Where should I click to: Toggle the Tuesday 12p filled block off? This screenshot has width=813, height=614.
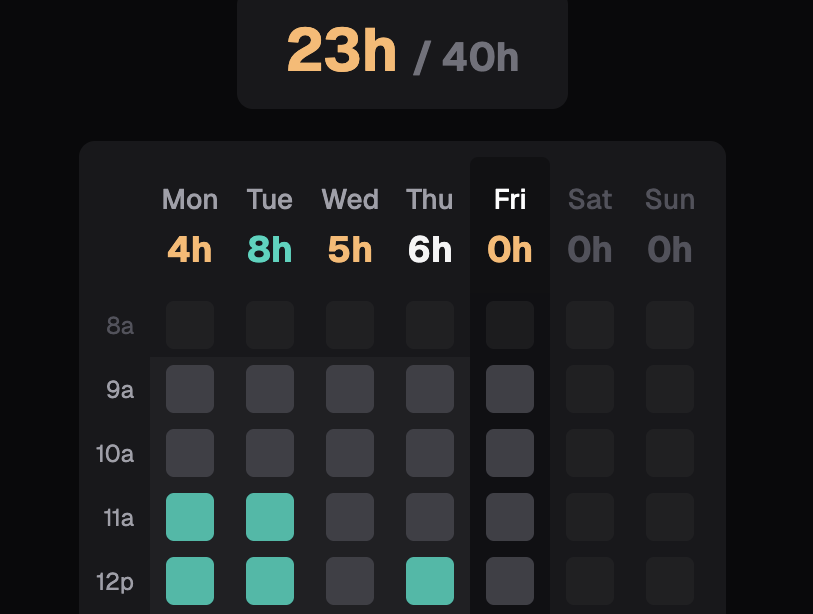click(270, 581)
